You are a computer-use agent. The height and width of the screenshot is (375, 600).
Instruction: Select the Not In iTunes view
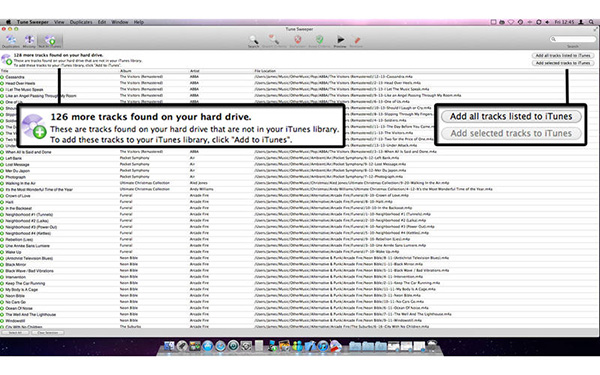50,41
